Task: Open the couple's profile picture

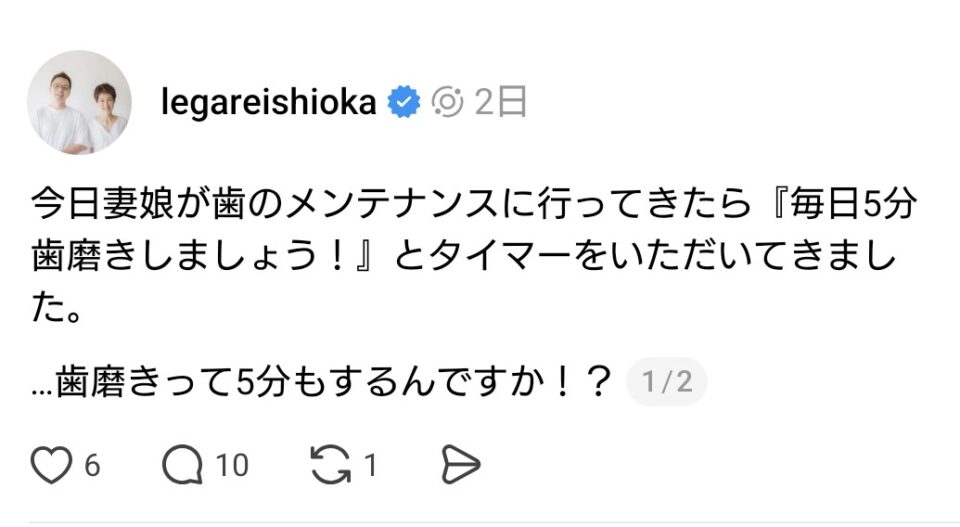Action: (x=79, y=103)
